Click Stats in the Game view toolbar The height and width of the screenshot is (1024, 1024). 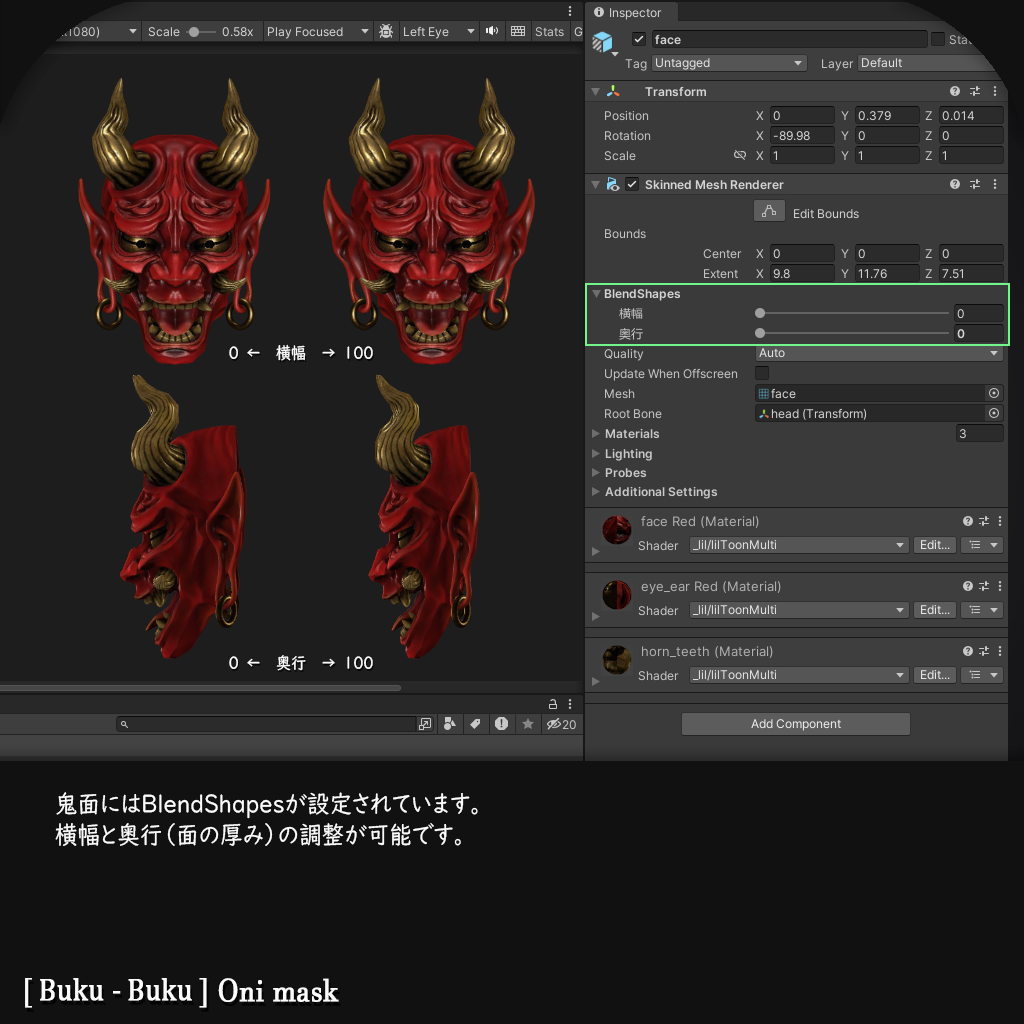tap(549, 31)
